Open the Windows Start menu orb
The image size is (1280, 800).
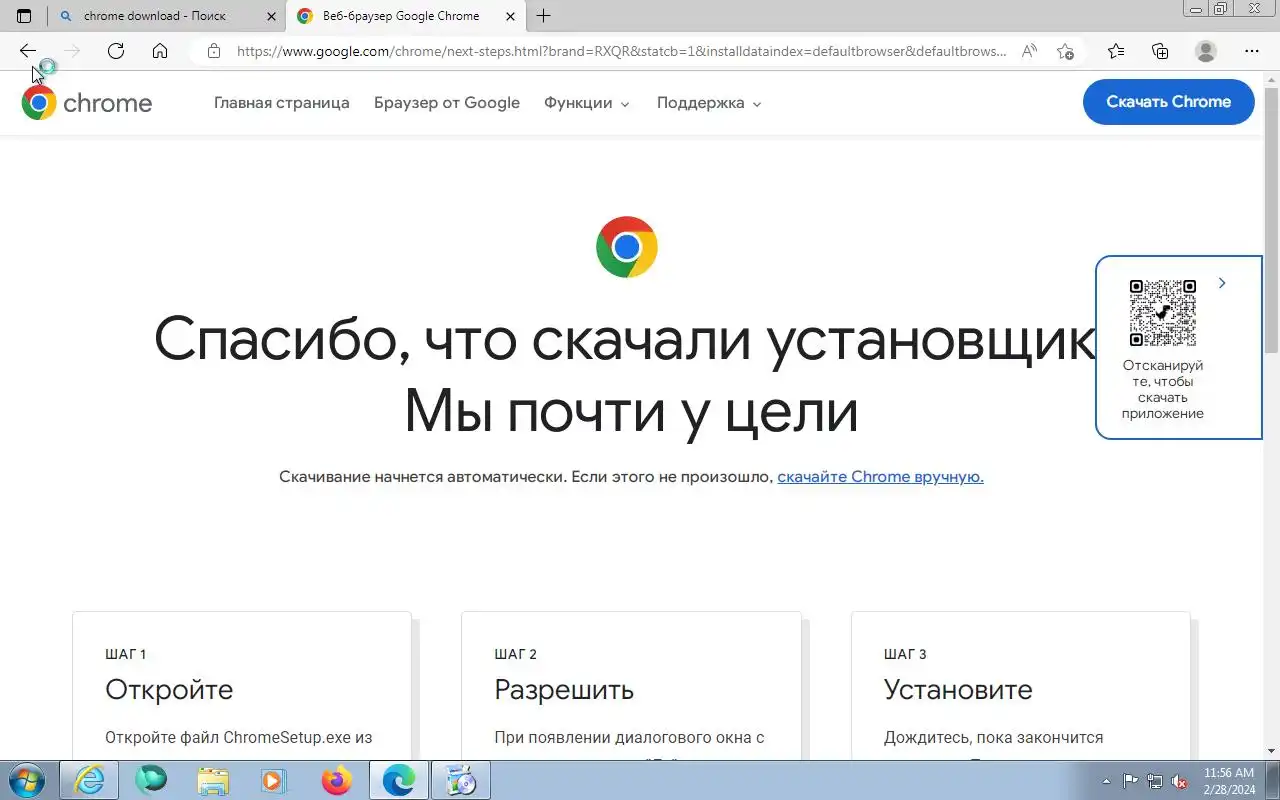26,780
